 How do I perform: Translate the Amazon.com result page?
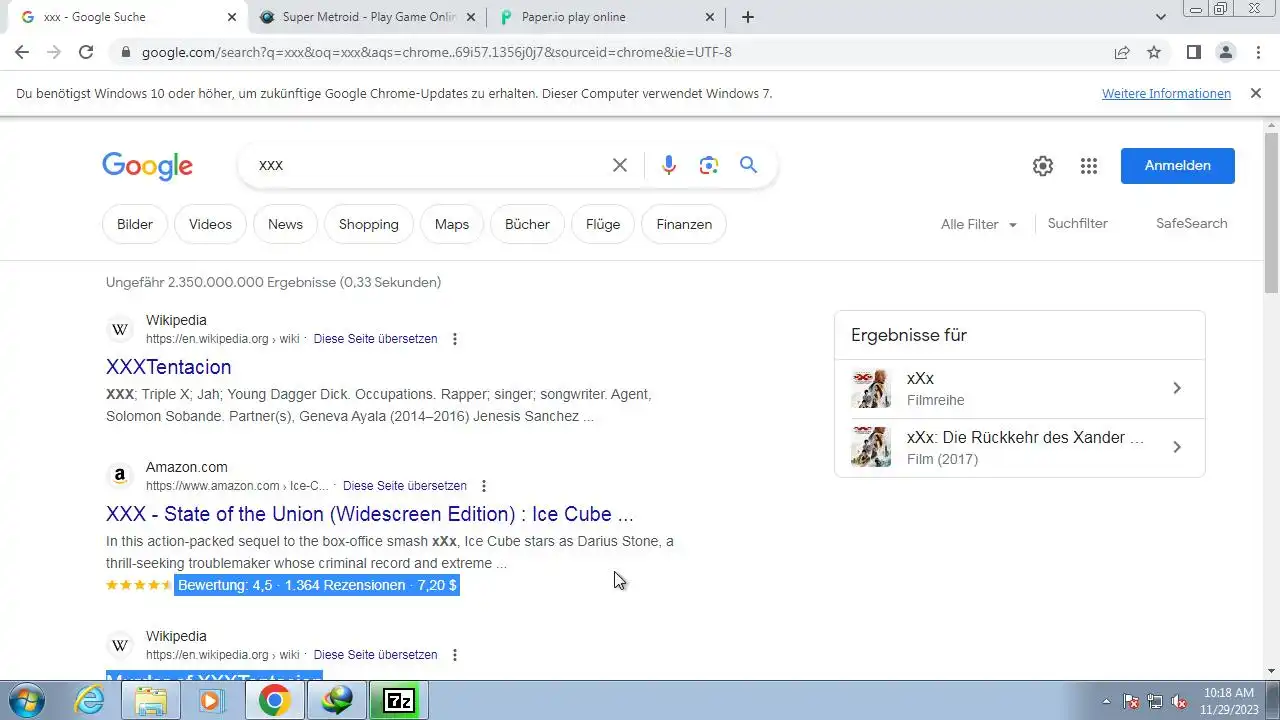point(405,486)
